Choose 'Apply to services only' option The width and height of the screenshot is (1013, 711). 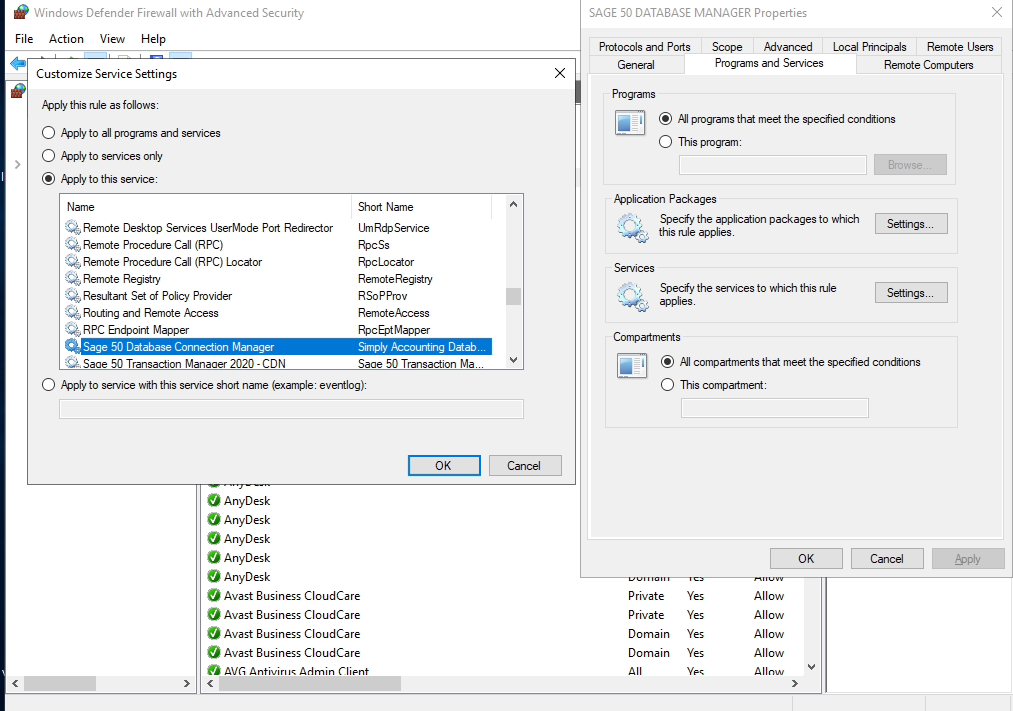click(48, 156)
